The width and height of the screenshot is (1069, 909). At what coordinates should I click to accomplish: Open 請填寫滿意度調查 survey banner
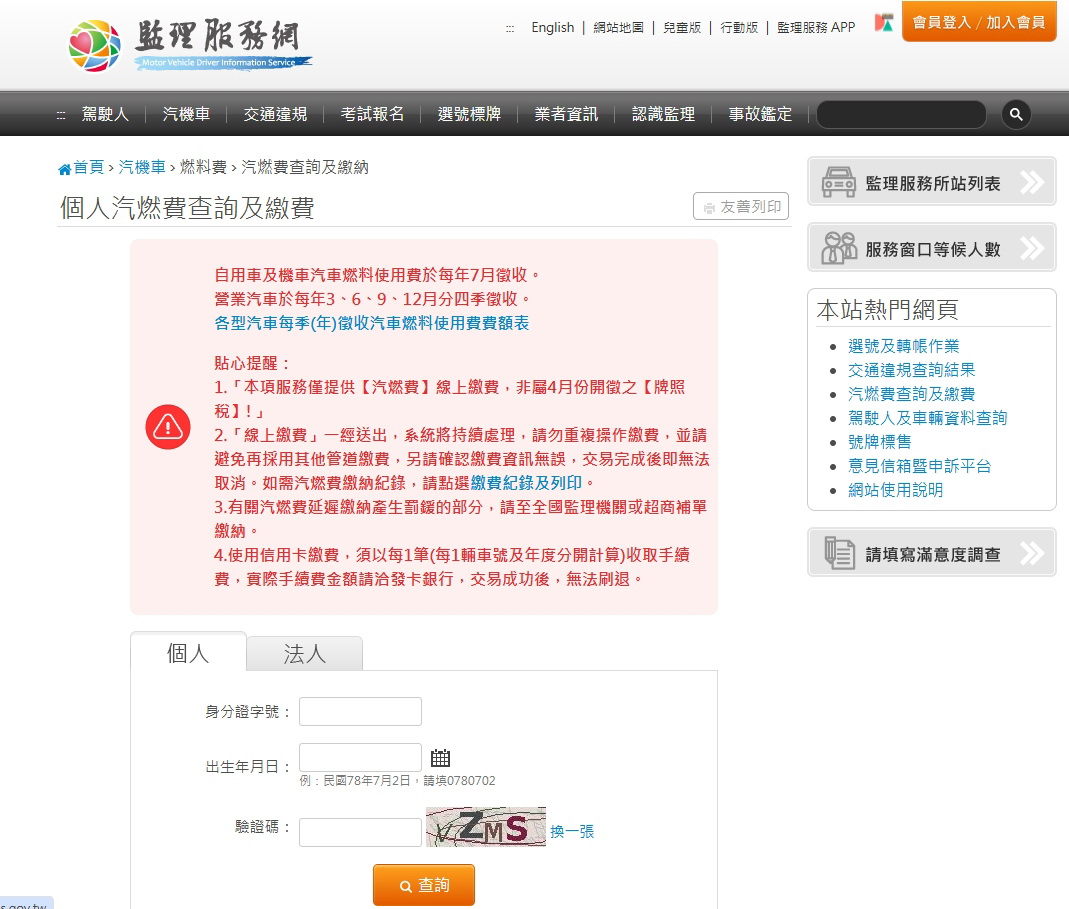click(931, 553)
